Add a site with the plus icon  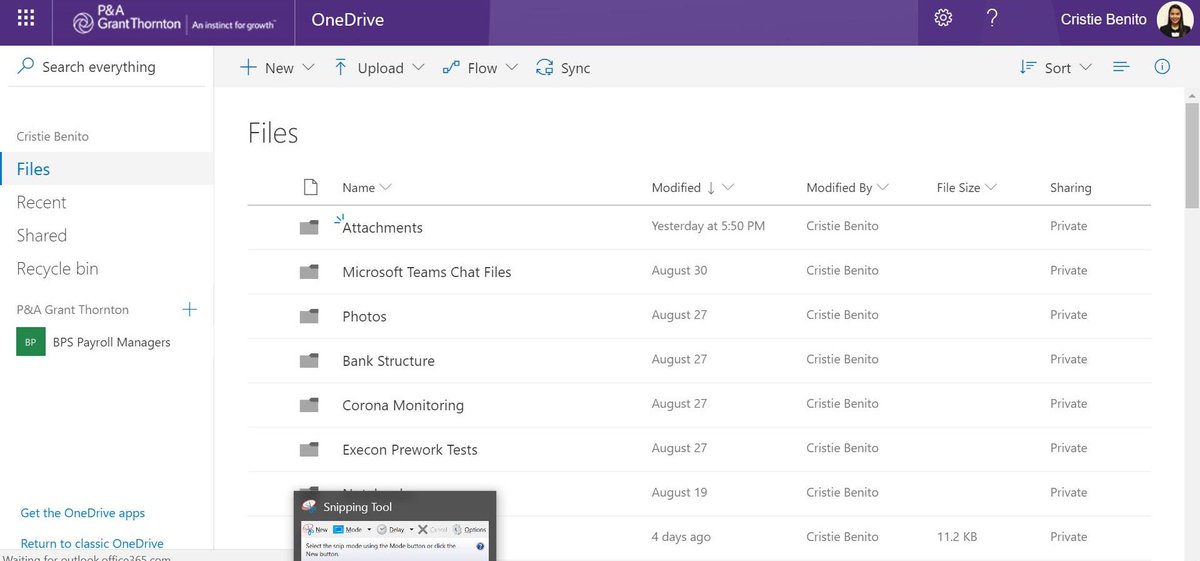[x=190, y=309]
